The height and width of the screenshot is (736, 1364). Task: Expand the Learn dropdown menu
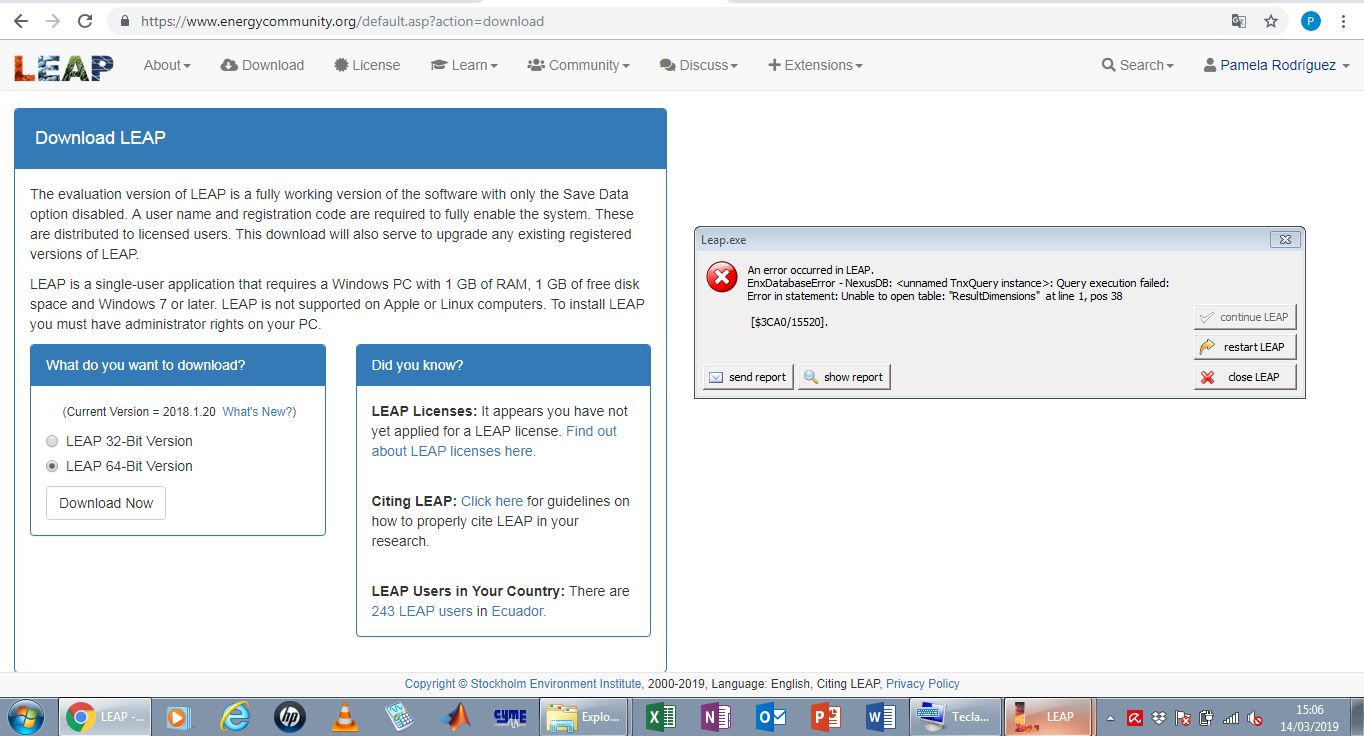tap(464, 65)
